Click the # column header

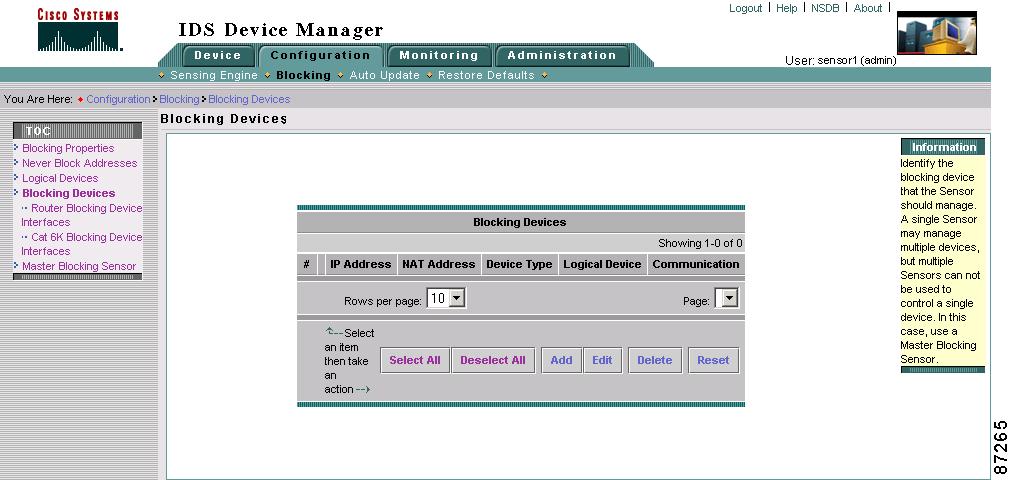tap(306, 264)
